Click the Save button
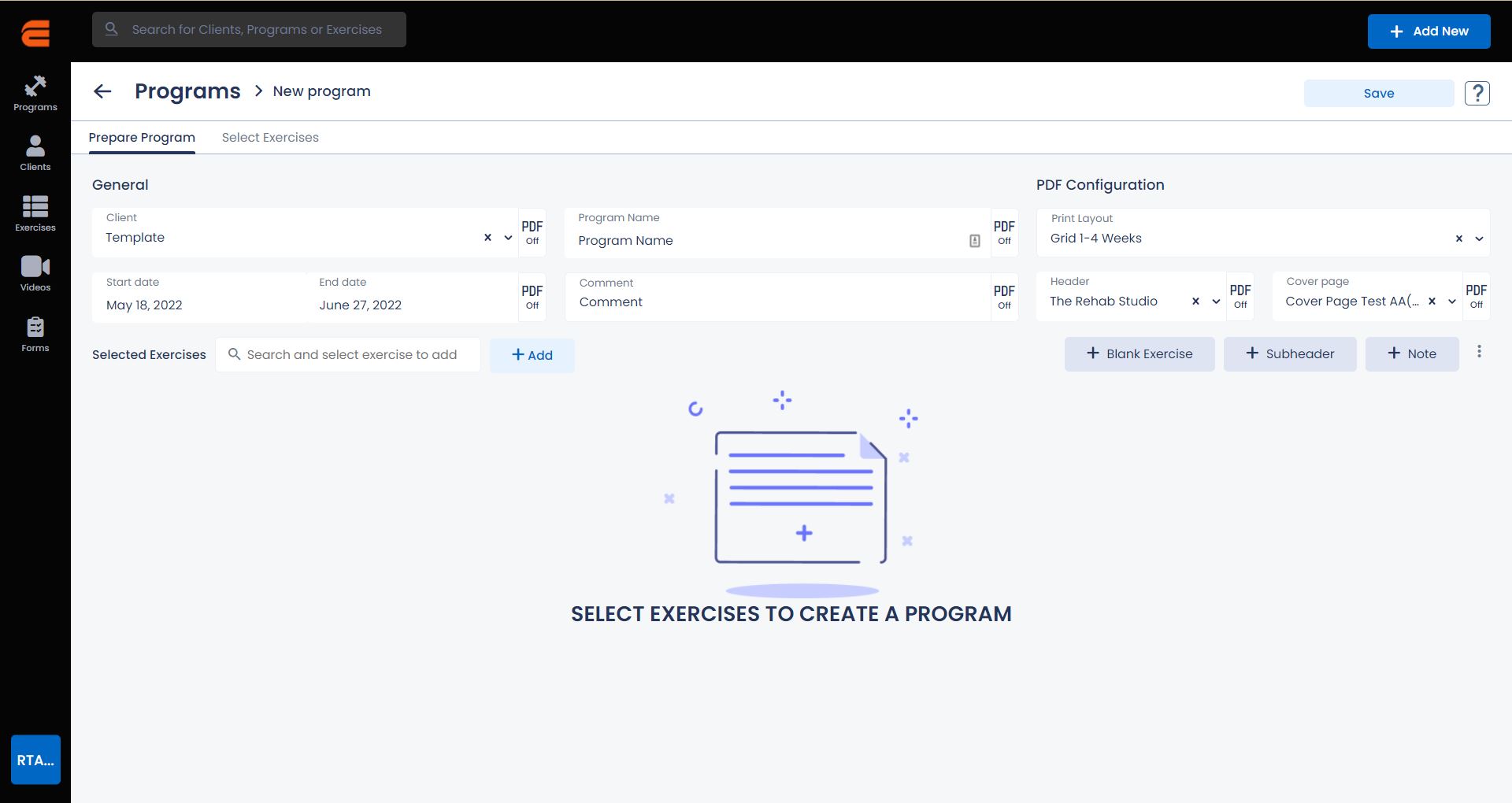The image size is (1512, 803). 1378,93
